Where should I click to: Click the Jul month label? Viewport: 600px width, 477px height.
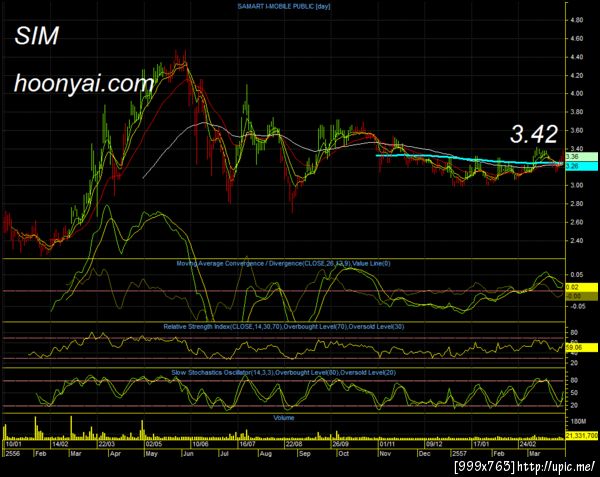[224, 453]
